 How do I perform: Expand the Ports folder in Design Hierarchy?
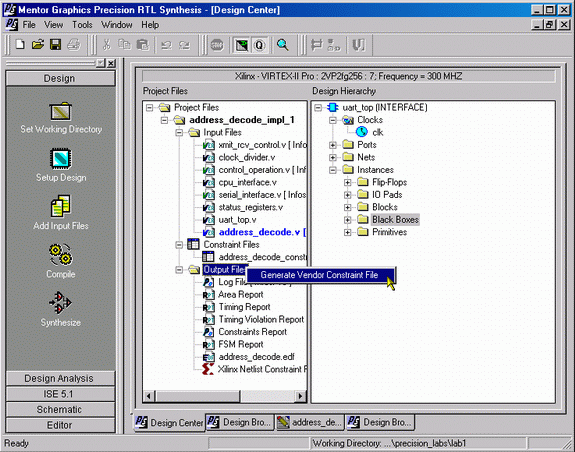(x=333, y=145)
